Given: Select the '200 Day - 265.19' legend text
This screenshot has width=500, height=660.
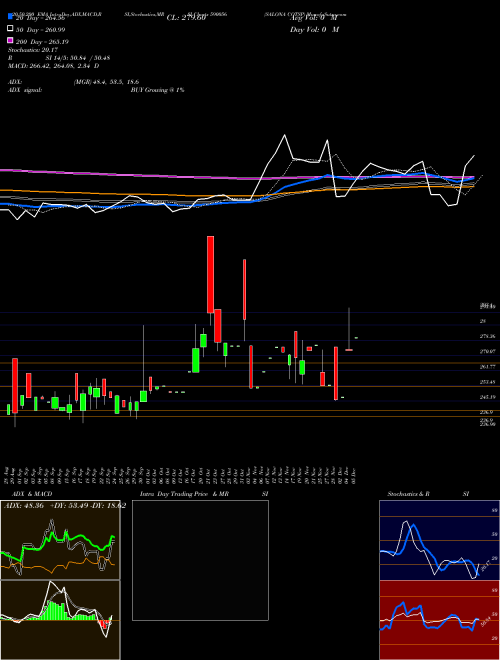Looking at the screenshot, I should coord(42,42).
